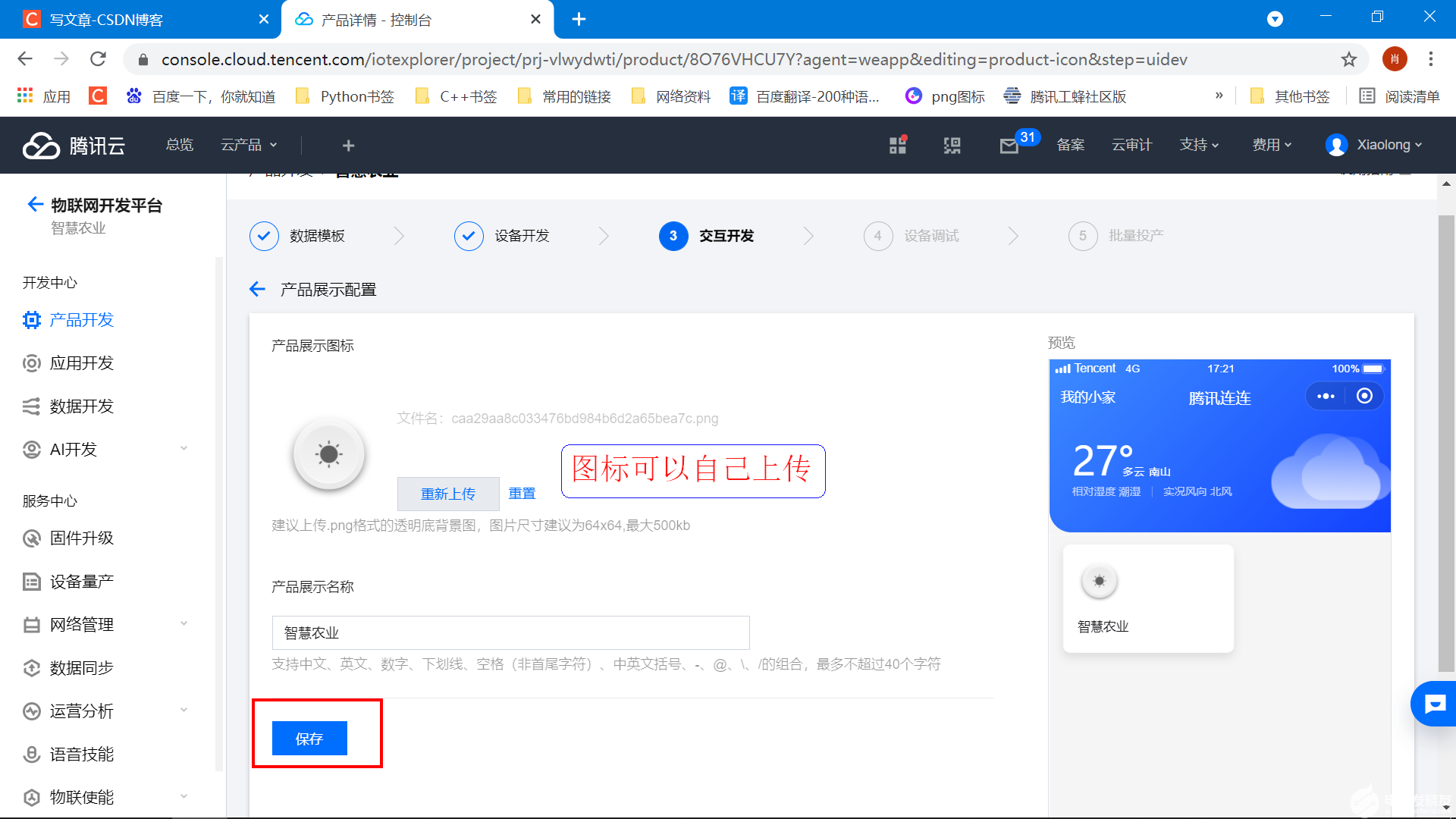Select 产品开发 in the sidebar
The height and width of the screenshot is (819, 1456).
point(81,320)
